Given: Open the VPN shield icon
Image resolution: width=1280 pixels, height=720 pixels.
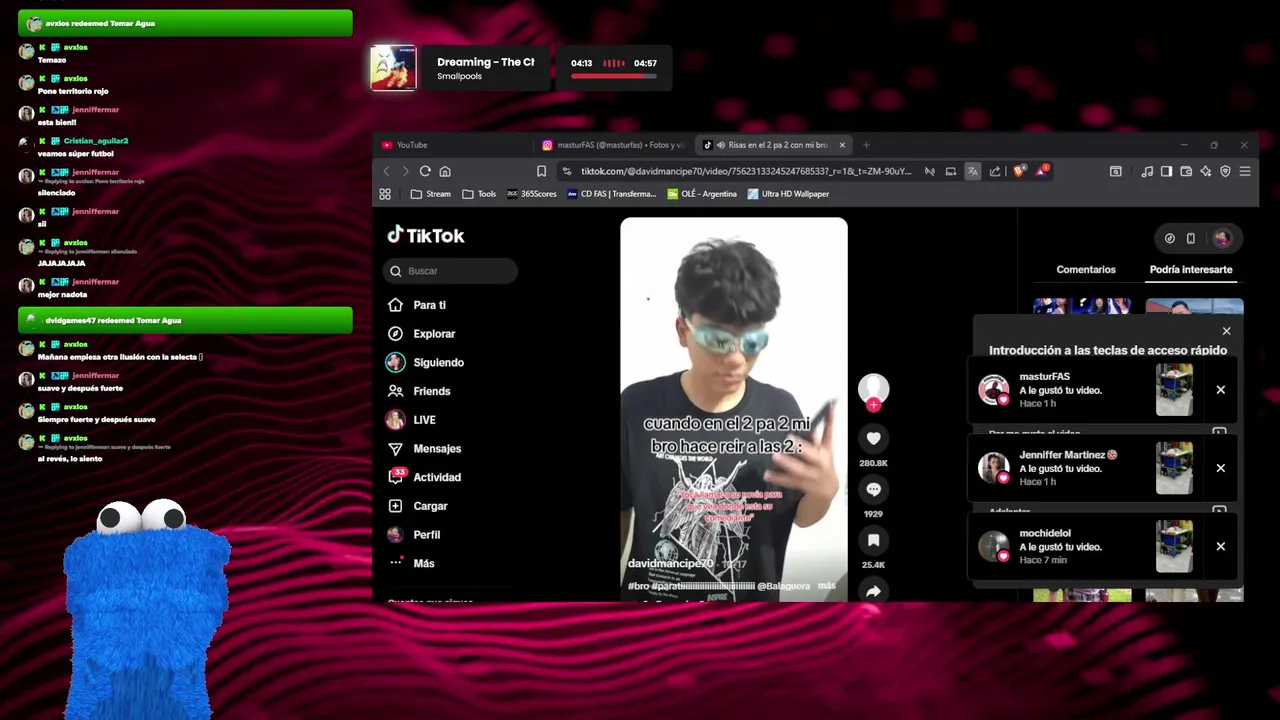Looking at the screenshot, I should [x=1225, y=171].
